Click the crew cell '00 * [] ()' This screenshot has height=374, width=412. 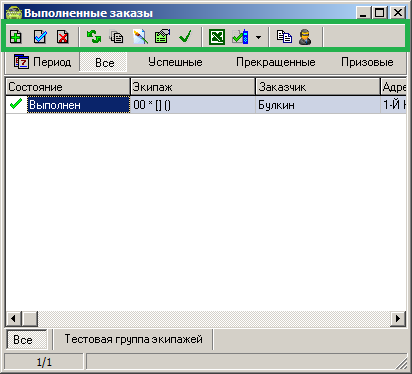point(193,105)
